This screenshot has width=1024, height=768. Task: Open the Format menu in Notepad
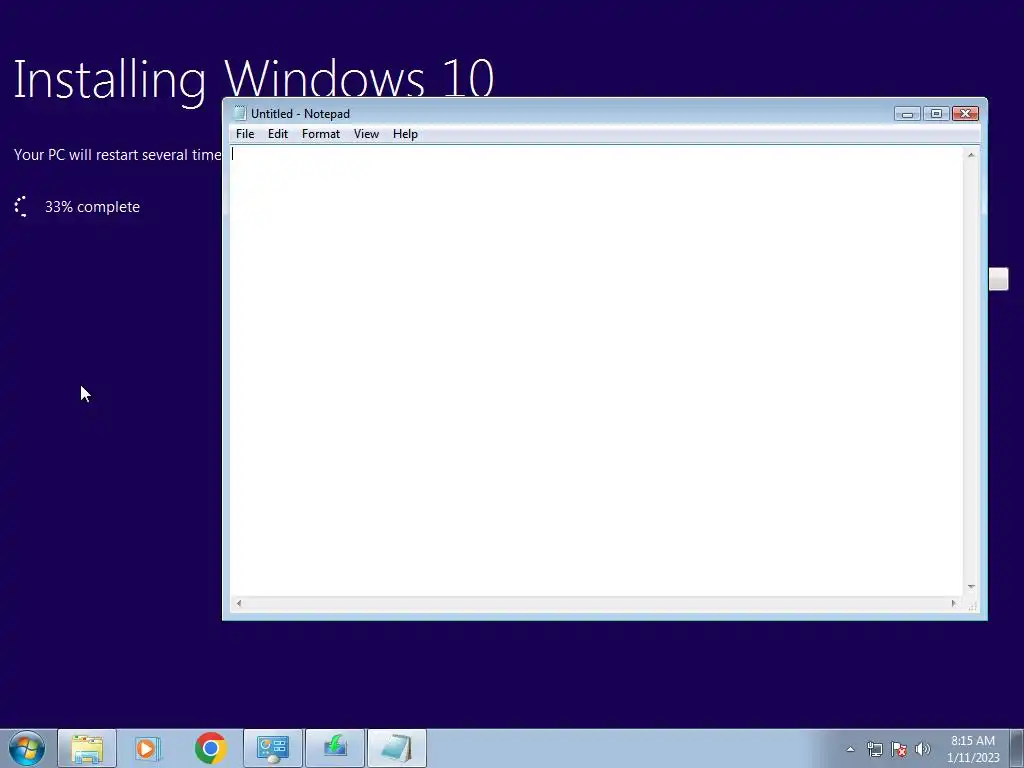321,134
